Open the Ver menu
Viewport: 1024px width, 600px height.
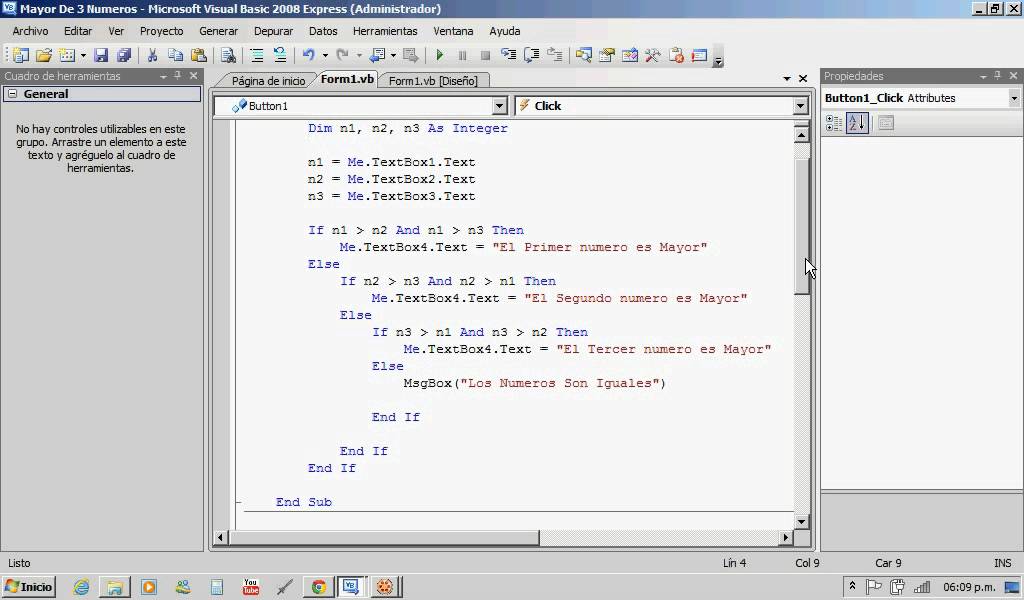coord(116,31)
